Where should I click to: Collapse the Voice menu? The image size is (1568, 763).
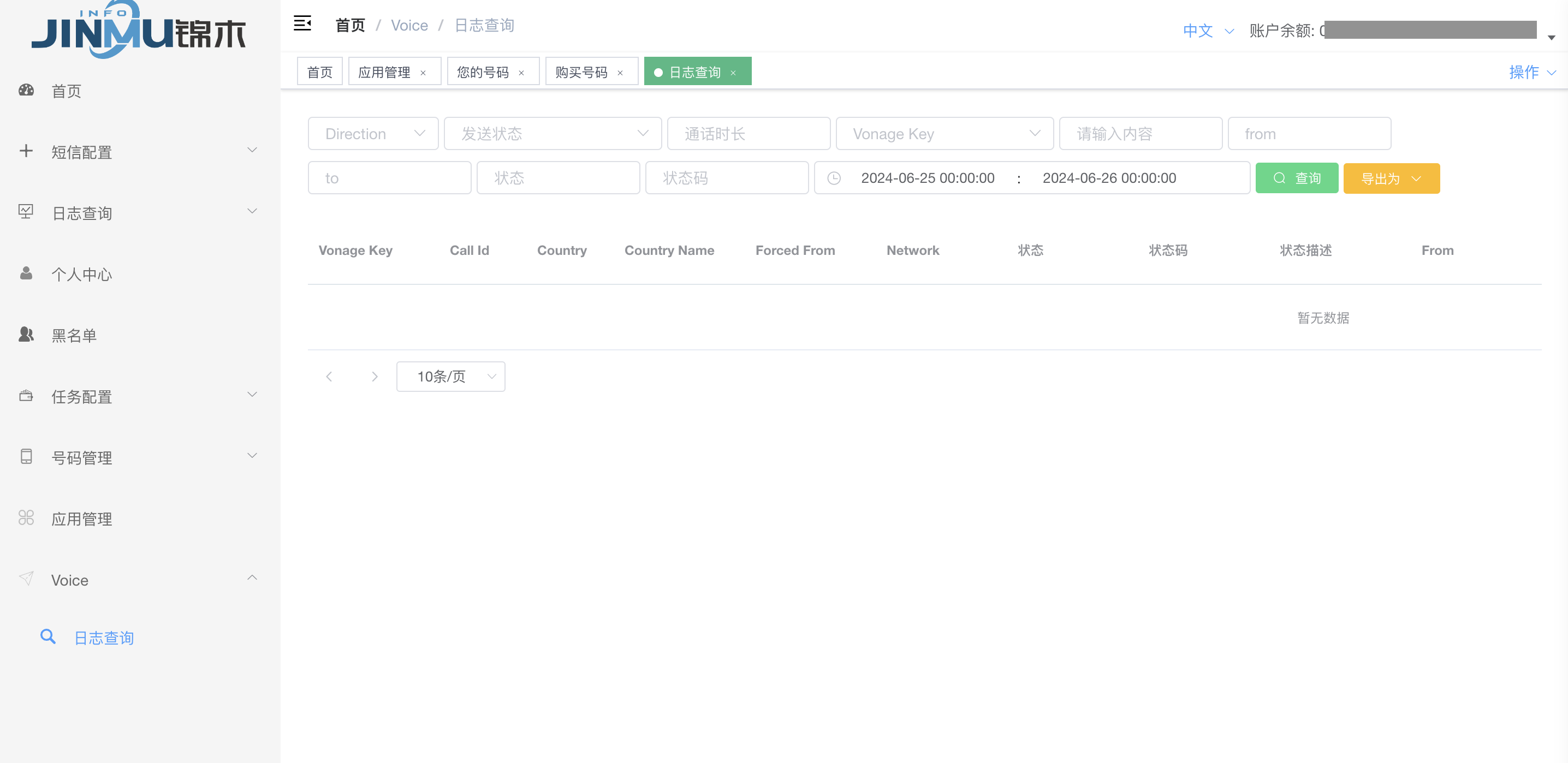coord(140,579)
